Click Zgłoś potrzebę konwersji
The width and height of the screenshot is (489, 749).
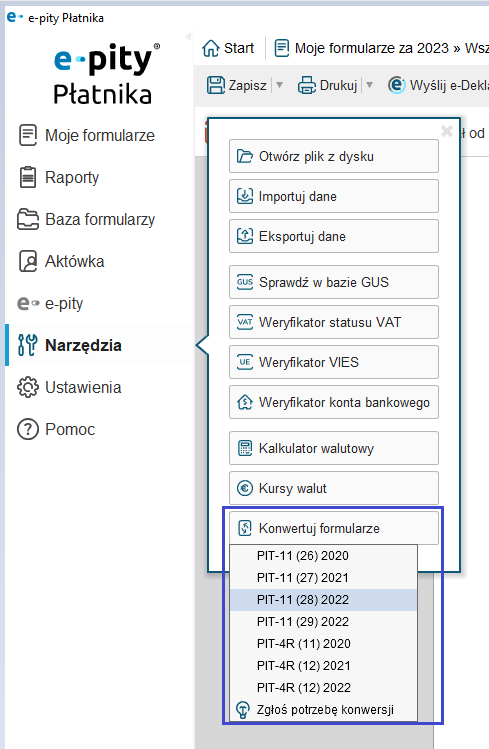(324, 710)
